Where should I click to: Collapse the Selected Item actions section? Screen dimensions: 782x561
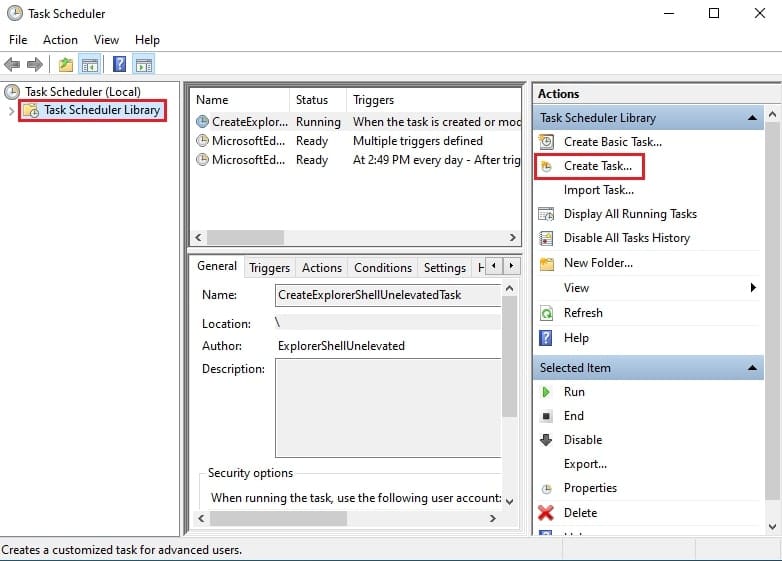click(x=752, y=368)
